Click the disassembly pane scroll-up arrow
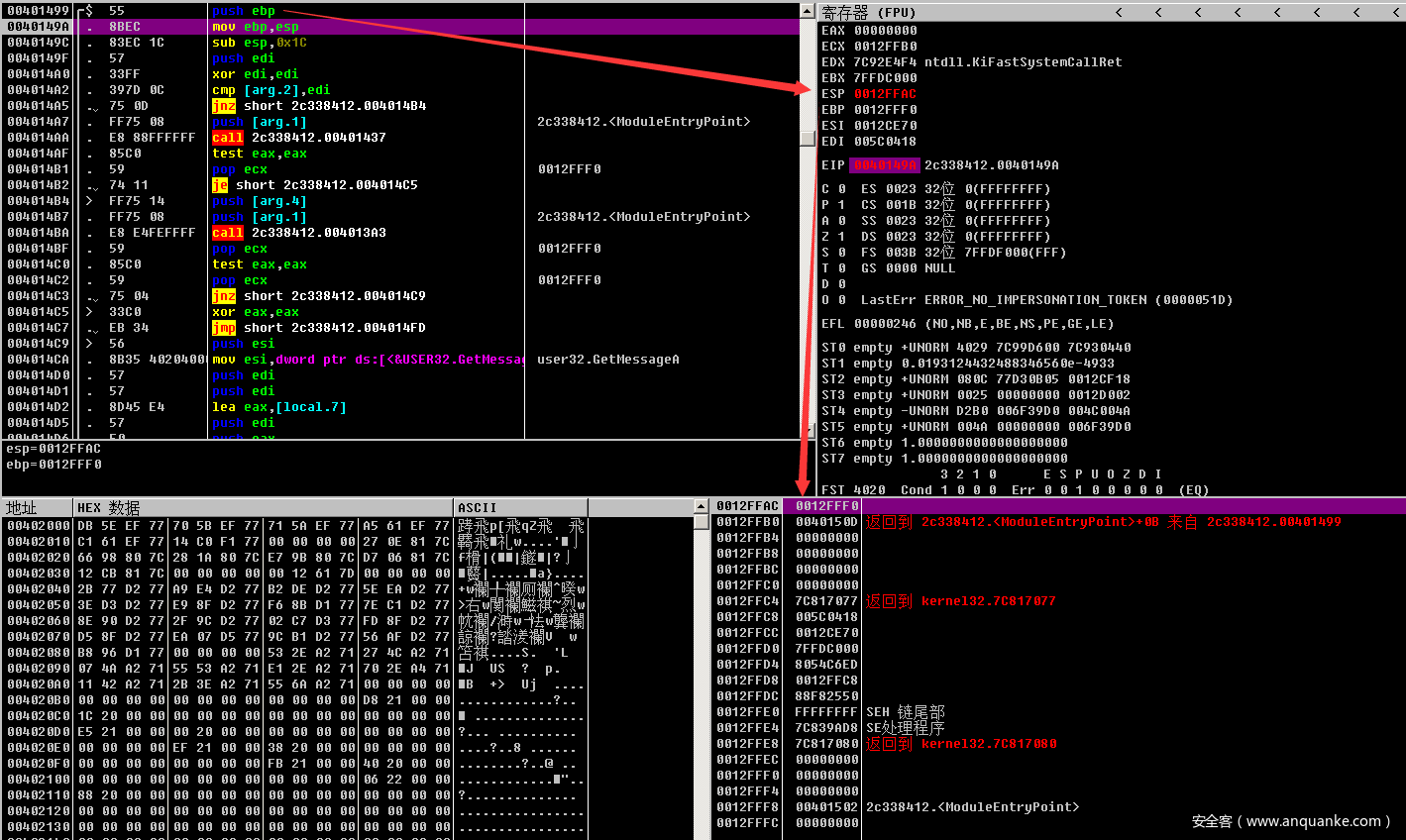The width and height of the screenshot is (1406, 840). (x=808, y=10)
